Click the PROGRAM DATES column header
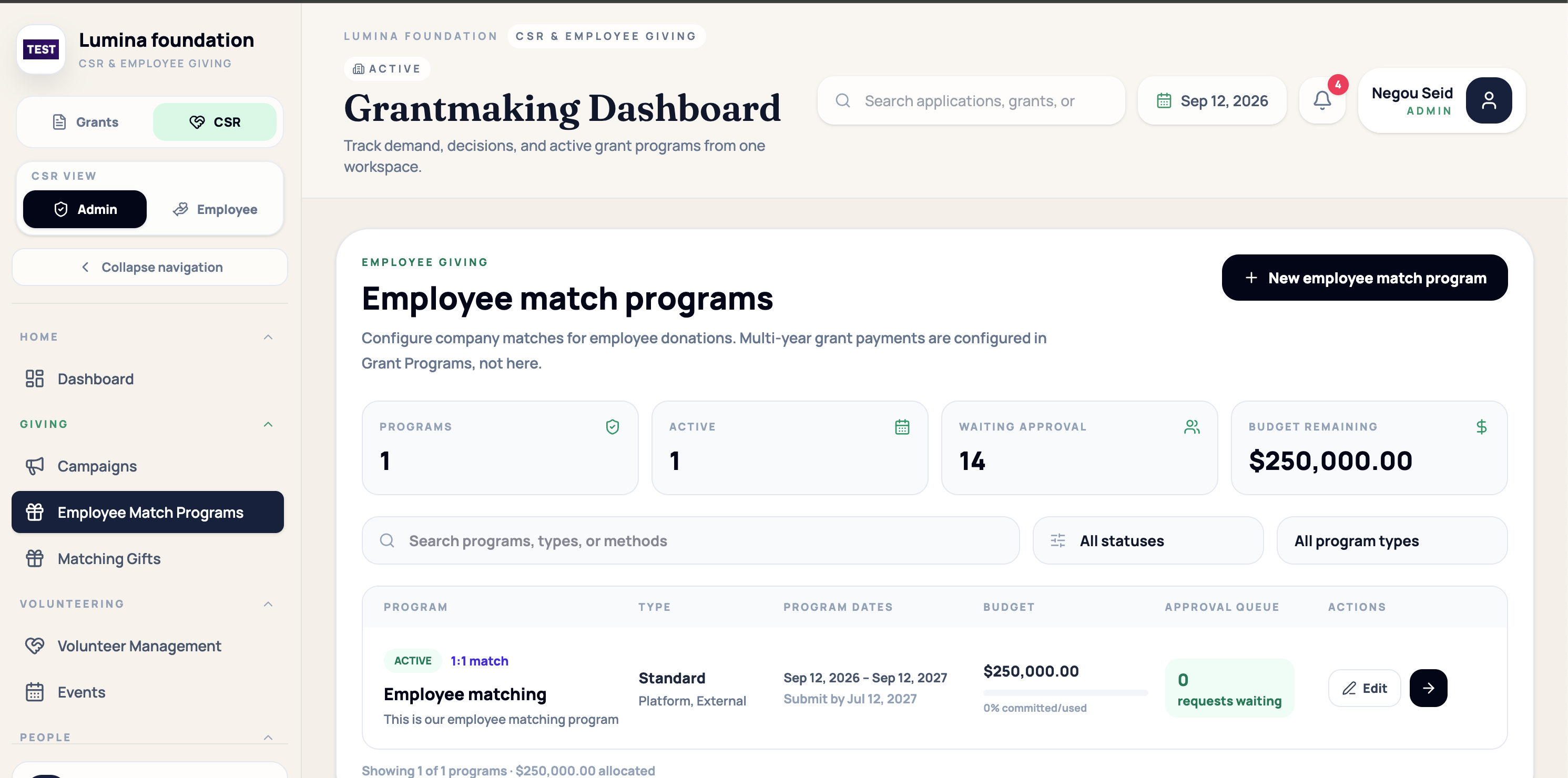Image resolution: width=1568 pixels, height=778 pixels. (838, 607)
